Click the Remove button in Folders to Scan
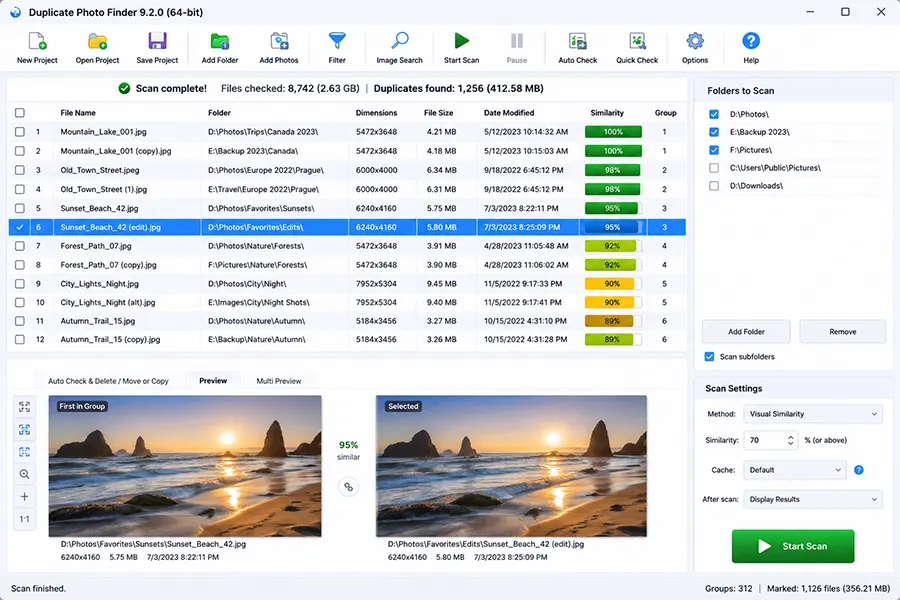The width and height of the screenshot is (900, 600). tap(843, 332)
